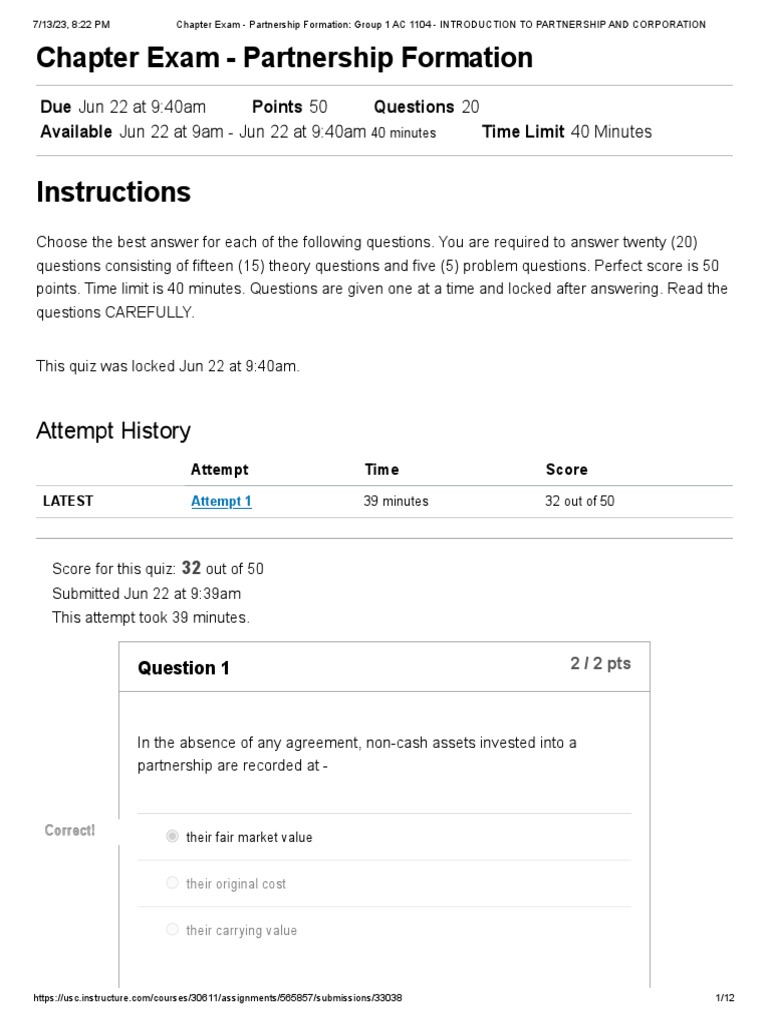Select the Score column header
768x1024 pixels.
point(567,470)
